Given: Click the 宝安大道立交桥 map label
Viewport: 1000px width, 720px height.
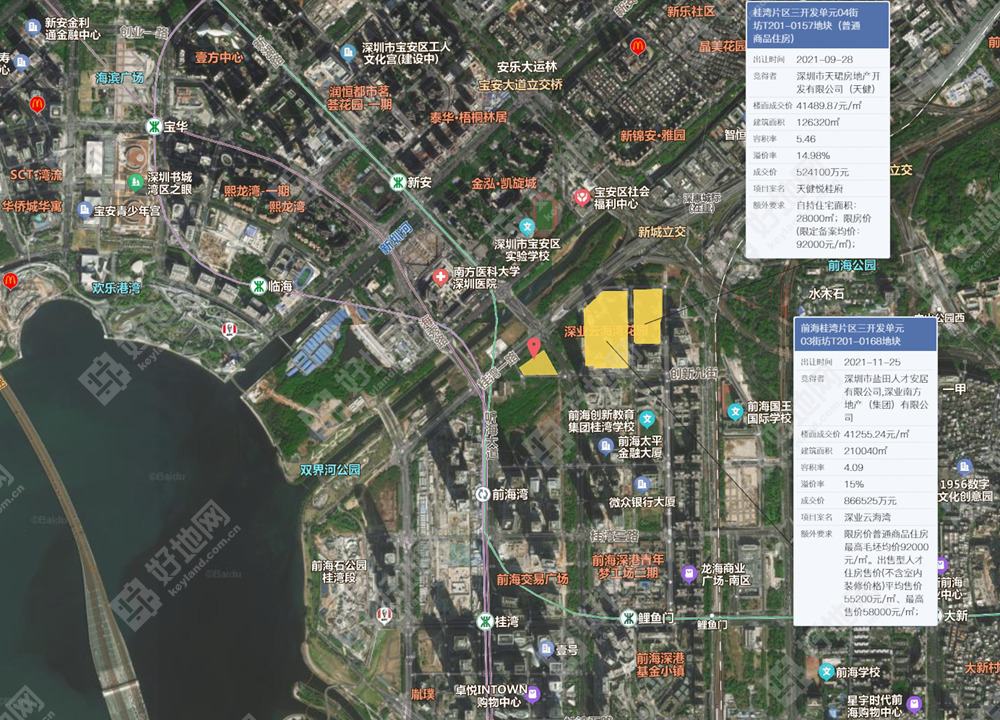Looking at the screenshot, I should point(521,84).
